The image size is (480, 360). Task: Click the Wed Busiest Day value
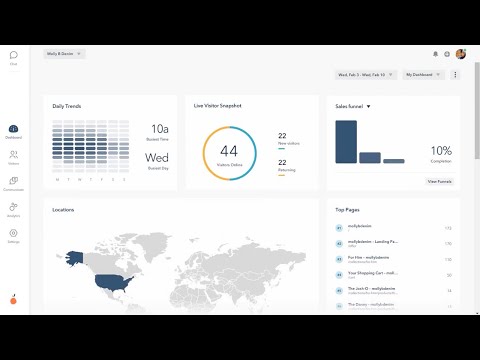157,157
